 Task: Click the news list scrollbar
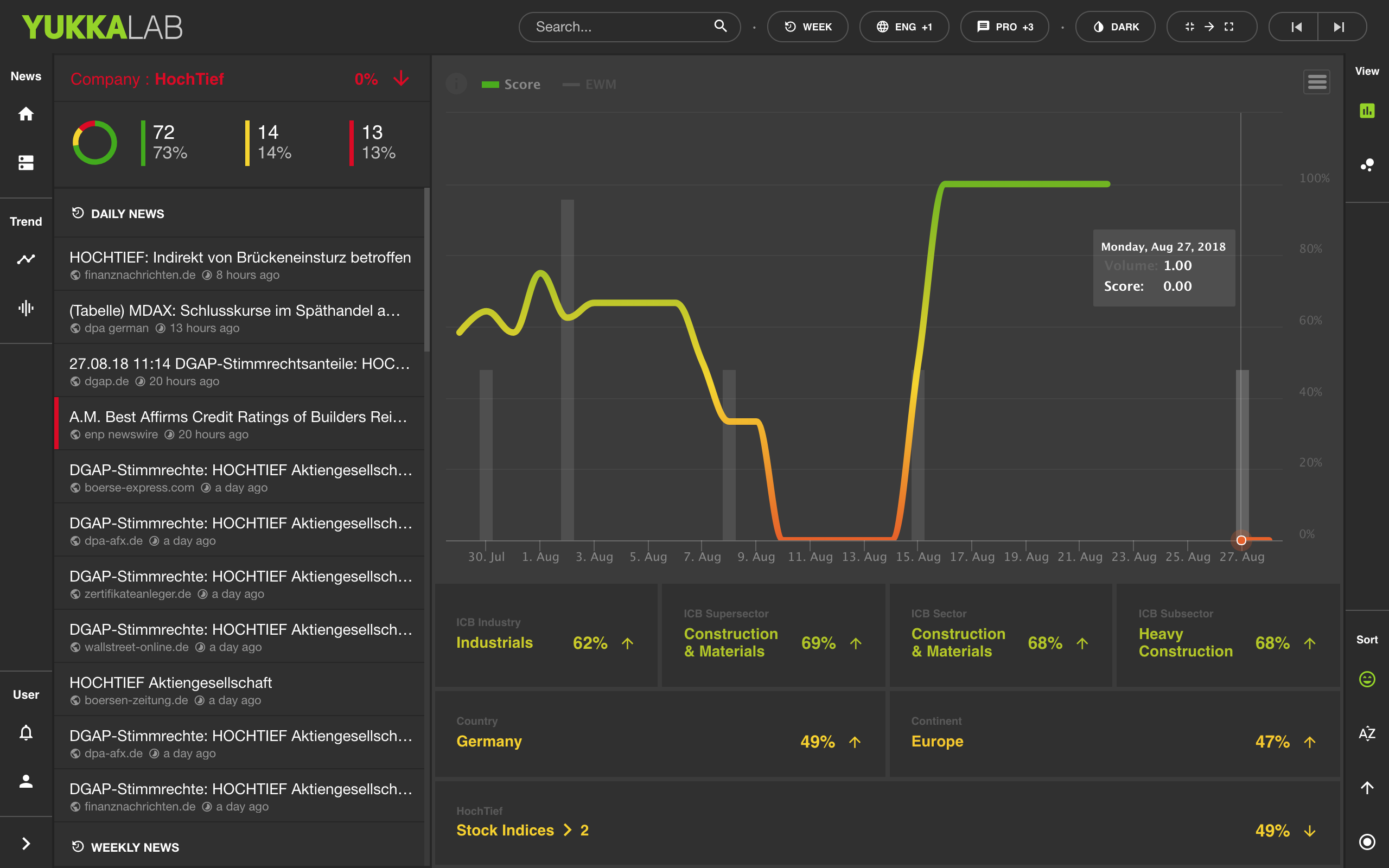[426, 270]
